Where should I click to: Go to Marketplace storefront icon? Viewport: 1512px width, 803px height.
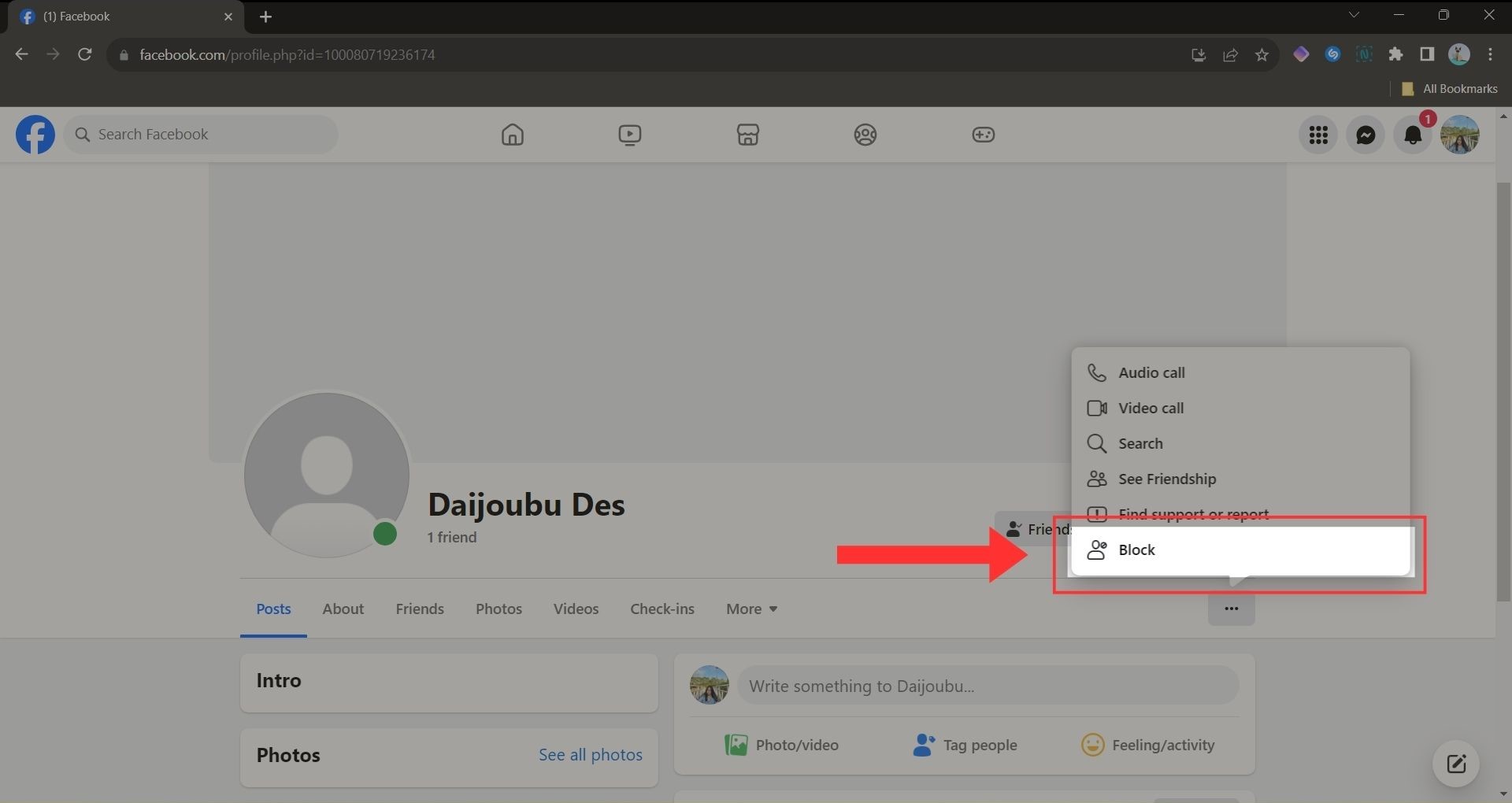click(x=747, y=135)
